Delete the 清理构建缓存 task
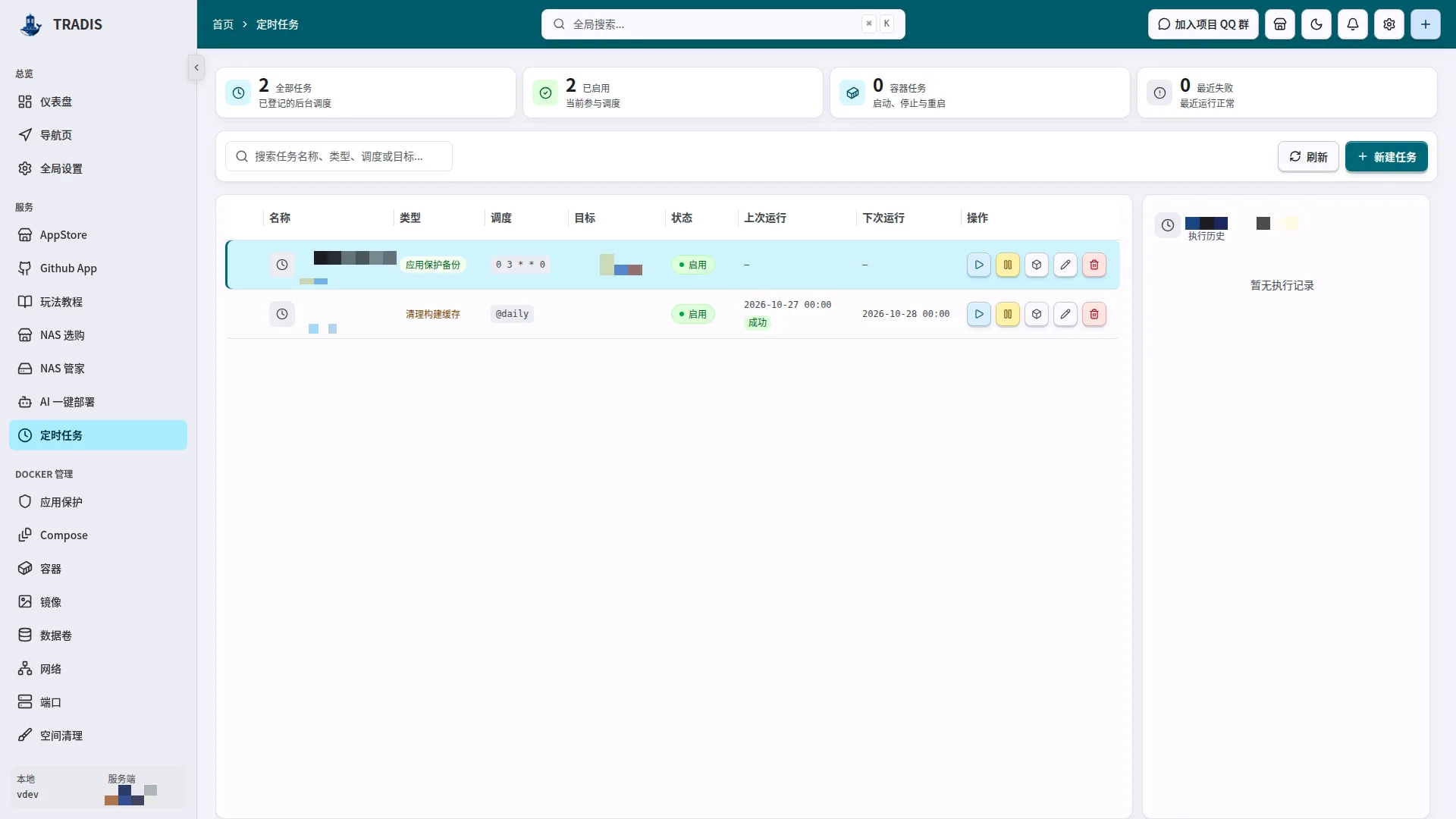This screenshot has width=1456, height=819. point(1094,314)
